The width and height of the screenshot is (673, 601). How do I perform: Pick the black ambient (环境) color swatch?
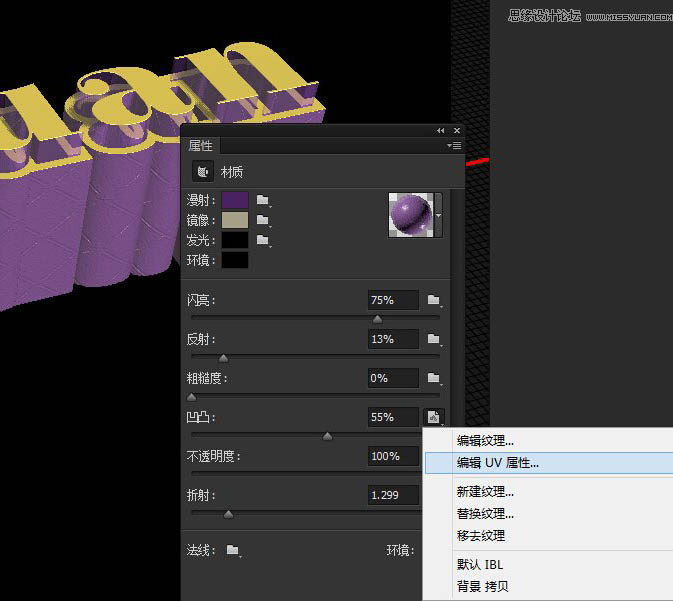[235, 260]
